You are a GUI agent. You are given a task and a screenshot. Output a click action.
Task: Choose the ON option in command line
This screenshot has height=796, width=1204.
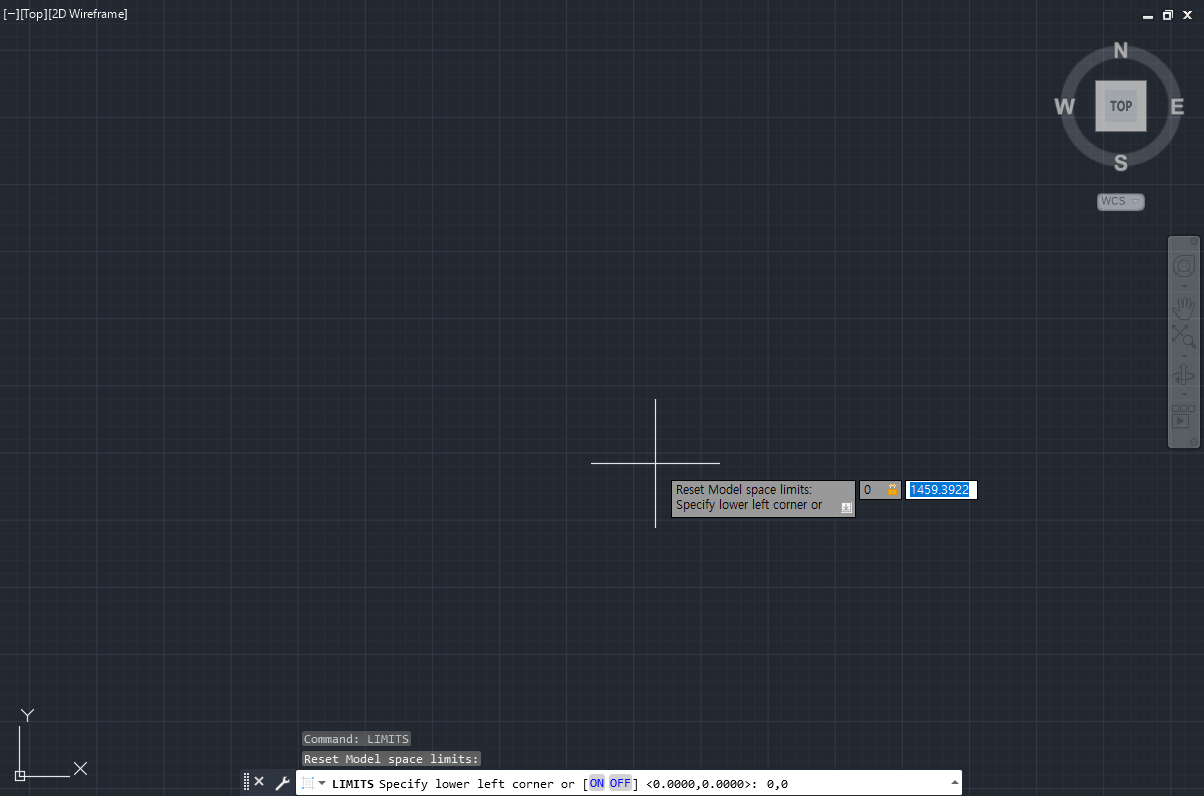tap(597, 783)
